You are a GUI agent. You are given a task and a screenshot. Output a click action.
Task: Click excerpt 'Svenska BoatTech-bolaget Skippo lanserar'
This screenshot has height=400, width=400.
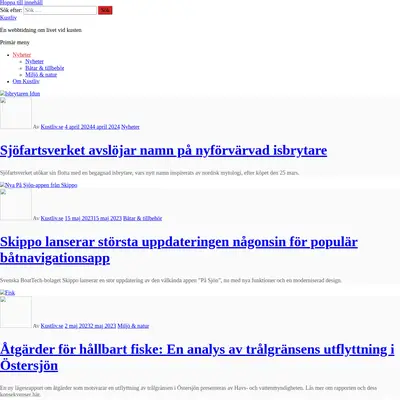tap(171, 280)
